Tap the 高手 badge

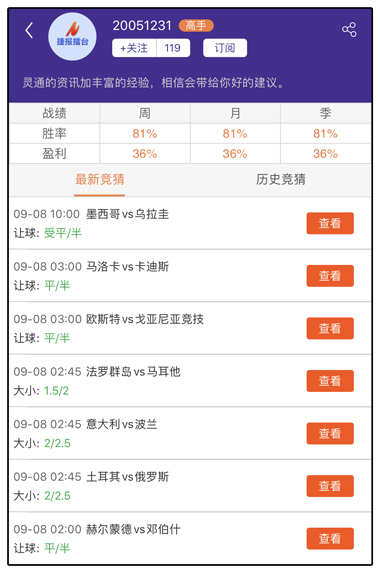pos(196,26)
